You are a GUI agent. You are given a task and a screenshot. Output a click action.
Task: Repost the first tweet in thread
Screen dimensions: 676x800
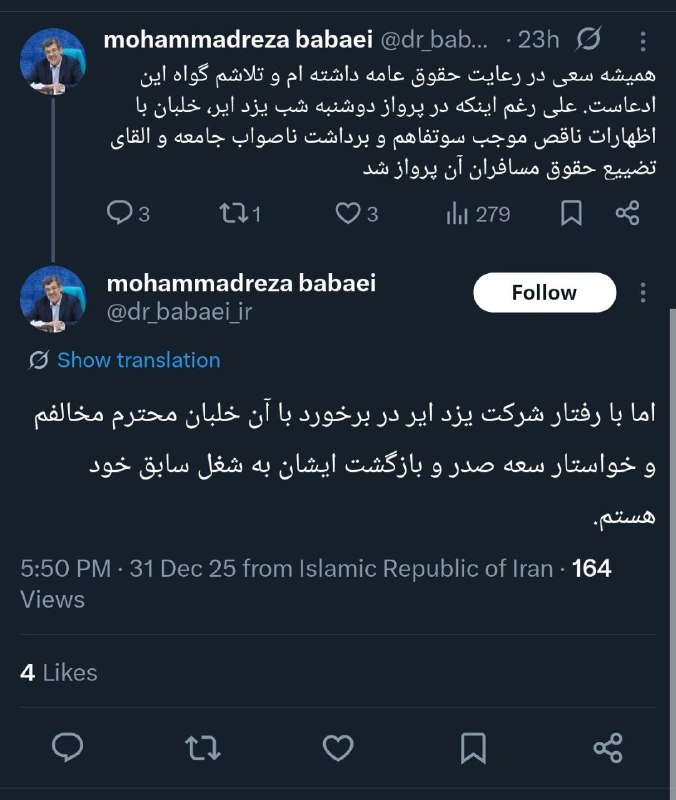pos(232,213)
